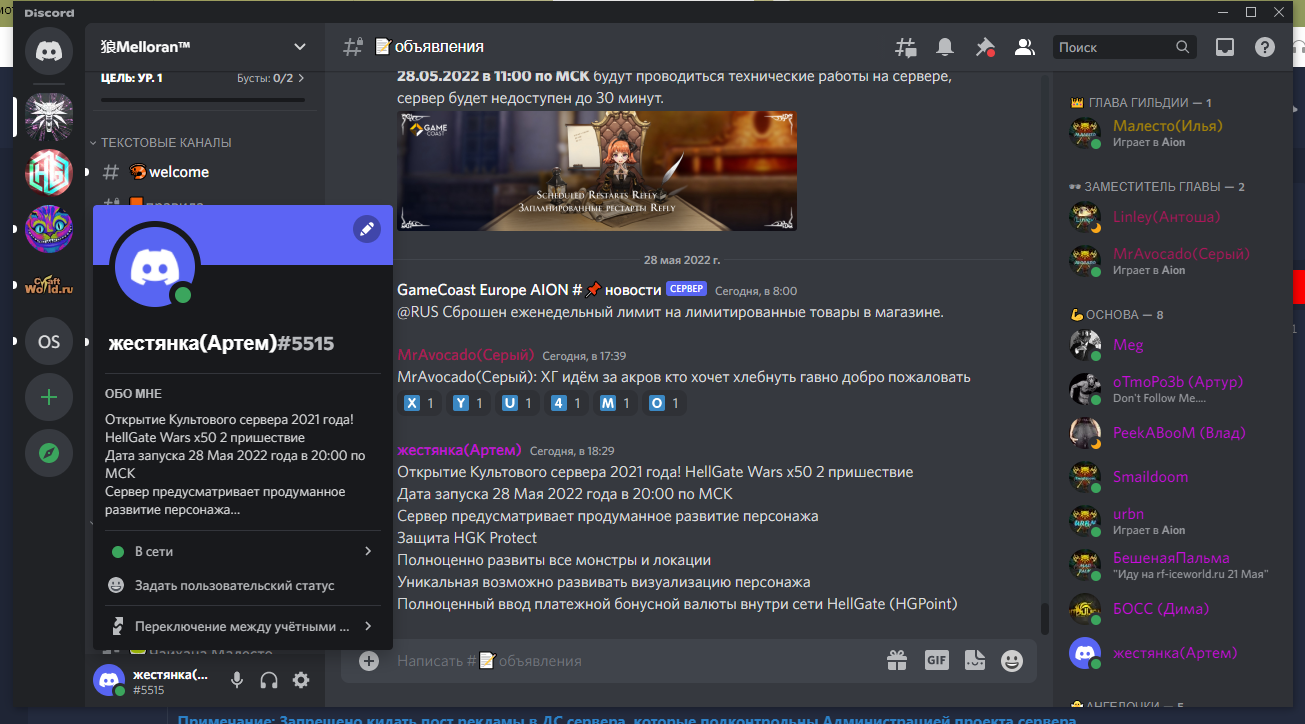Edit profile with pencil icon
The image size is (1305, 724).
pos(367,229)
